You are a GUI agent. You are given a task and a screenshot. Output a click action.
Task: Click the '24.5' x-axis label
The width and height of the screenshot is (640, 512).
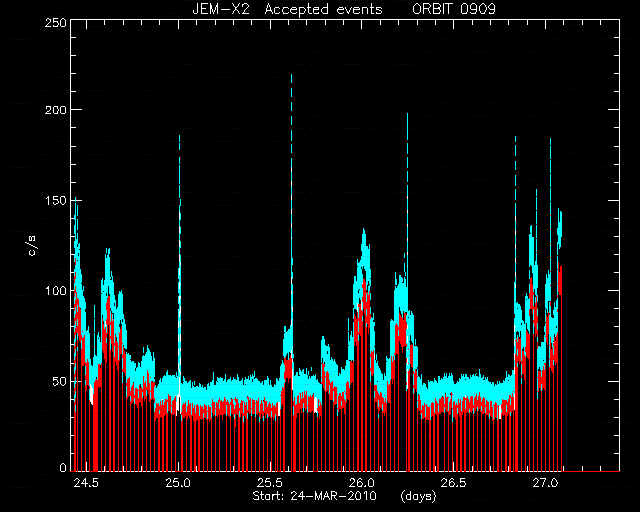coord(86,483)
